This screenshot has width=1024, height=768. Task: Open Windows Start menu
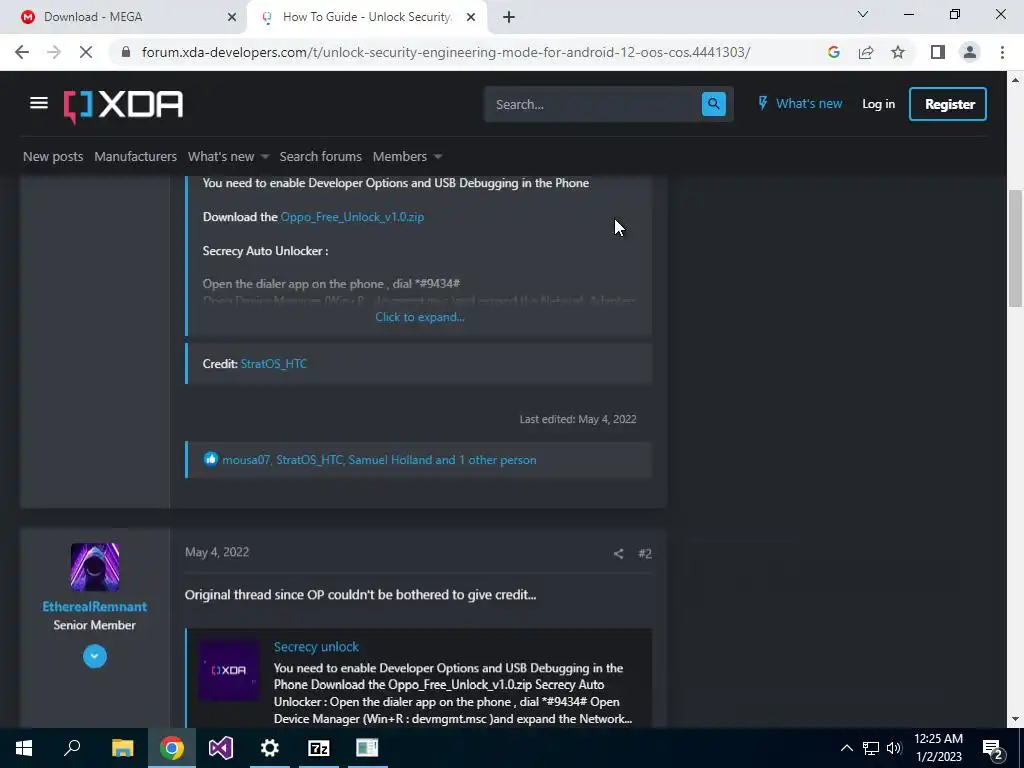click(24, 748)
